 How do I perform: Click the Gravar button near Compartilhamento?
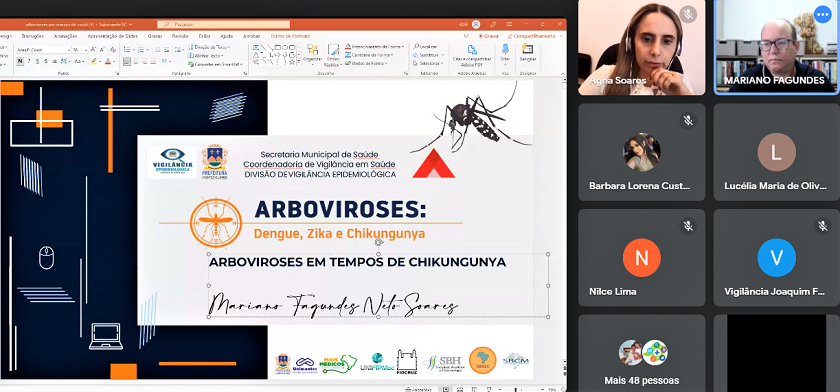(x=489, y=36)
